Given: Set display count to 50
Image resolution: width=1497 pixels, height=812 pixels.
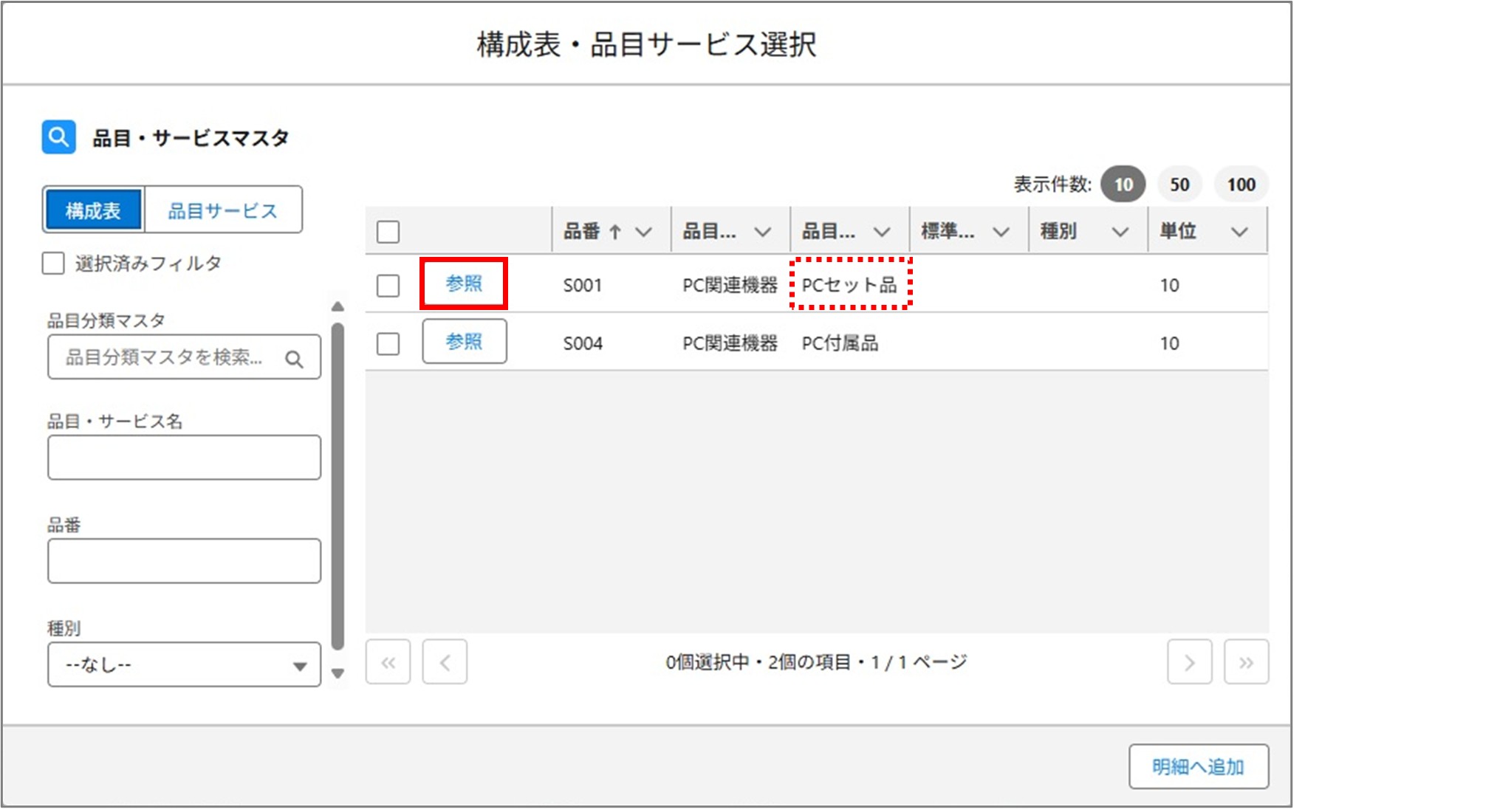Looking at the screenshot, I should point(1179,185).
